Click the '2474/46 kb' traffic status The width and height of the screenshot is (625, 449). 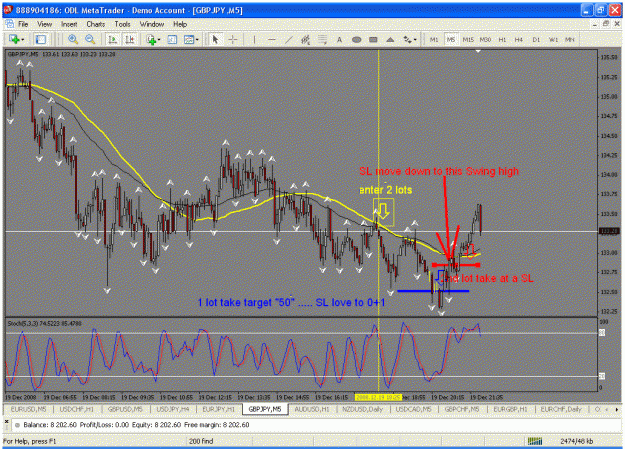576,441
